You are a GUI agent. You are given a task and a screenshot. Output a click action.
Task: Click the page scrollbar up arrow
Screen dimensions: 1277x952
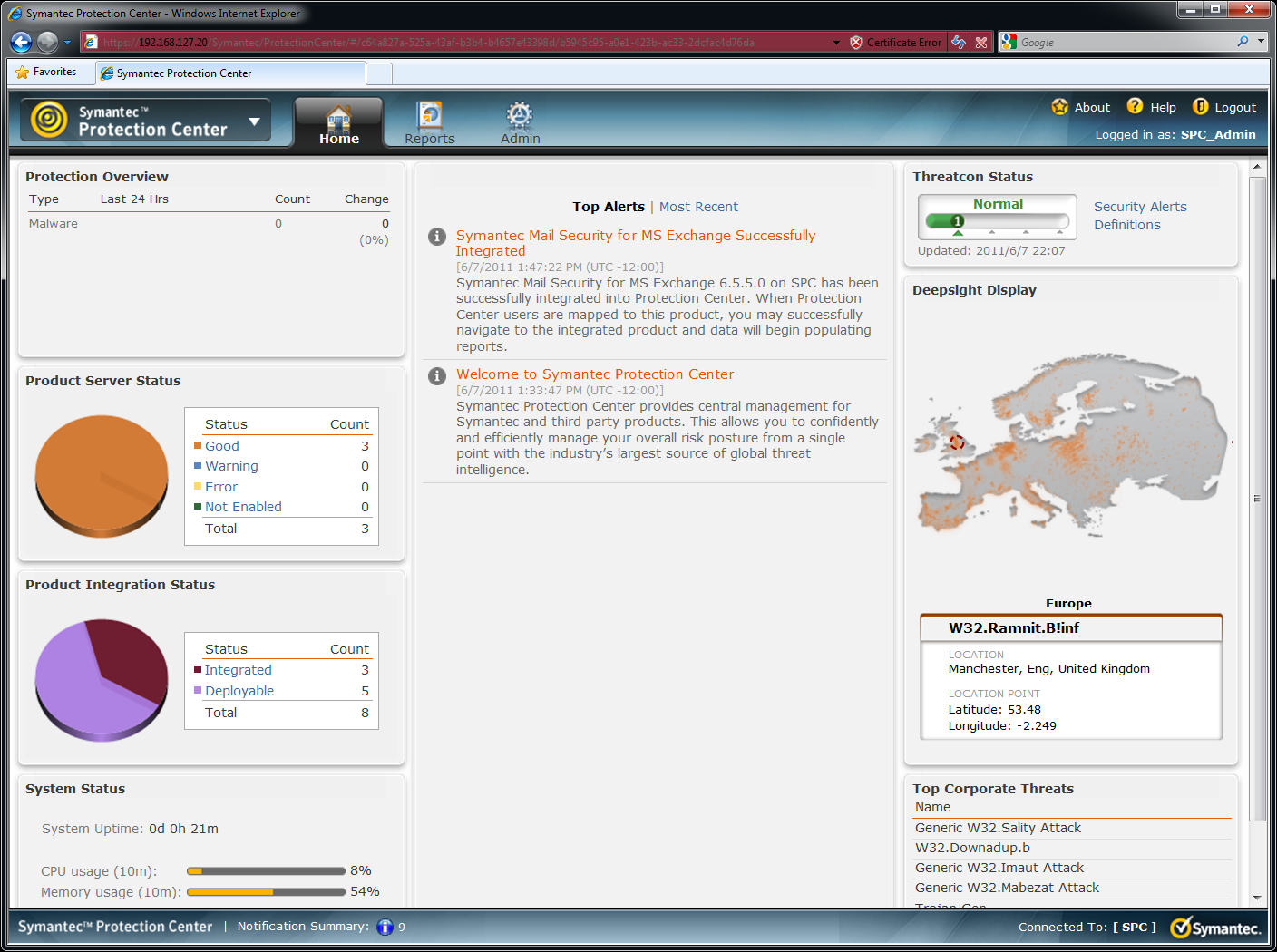[x=1257, y=168]
